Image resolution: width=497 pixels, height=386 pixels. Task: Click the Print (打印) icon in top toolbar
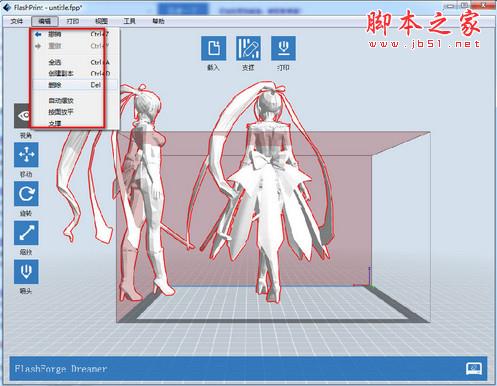283,48
